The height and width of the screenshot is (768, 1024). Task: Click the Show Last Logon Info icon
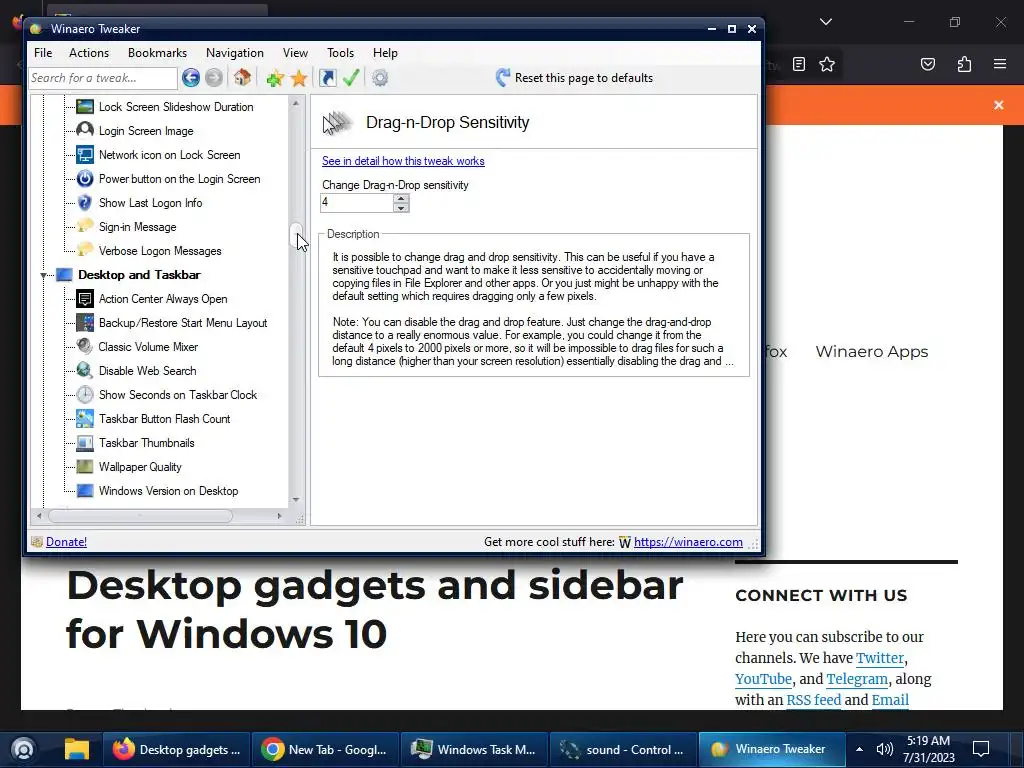[x=85, y=202]
